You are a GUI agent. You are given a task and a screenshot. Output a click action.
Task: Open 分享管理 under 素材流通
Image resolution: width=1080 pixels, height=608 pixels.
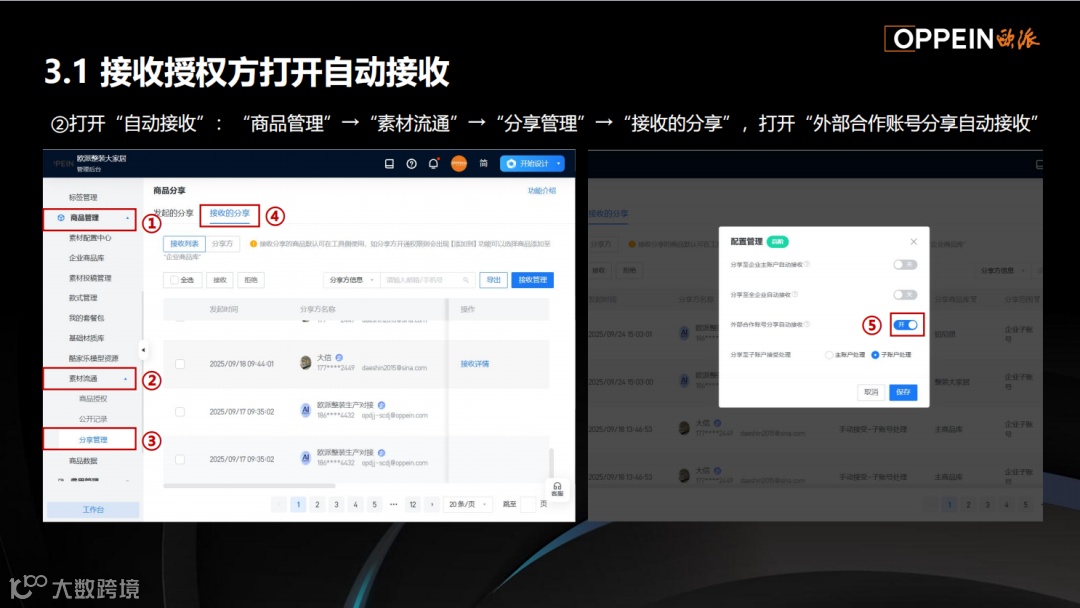pyautogui.click(x=93, y=439)
